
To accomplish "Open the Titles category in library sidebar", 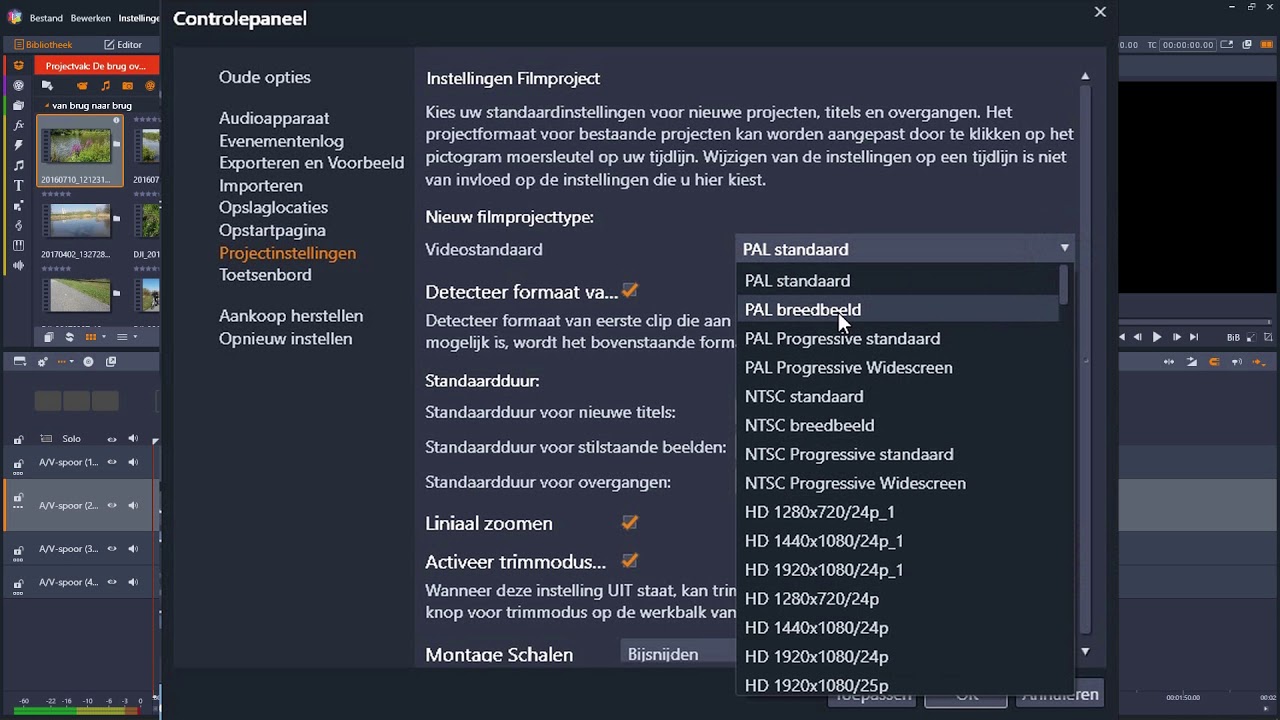I will tap(18, 185).
